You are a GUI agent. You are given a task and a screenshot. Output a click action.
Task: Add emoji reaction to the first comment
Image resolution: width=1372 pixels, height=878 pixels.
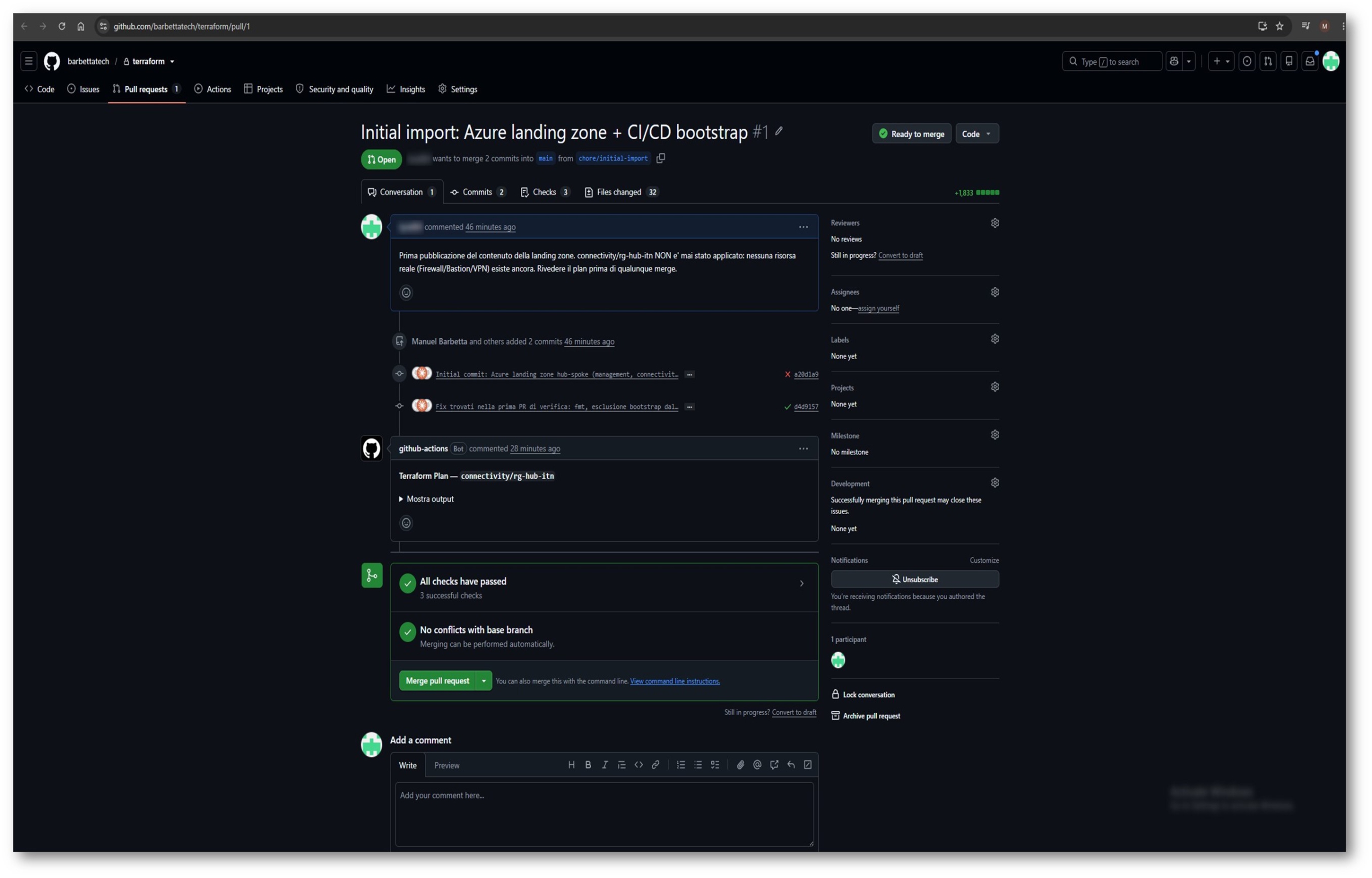(x=406, y=293)
